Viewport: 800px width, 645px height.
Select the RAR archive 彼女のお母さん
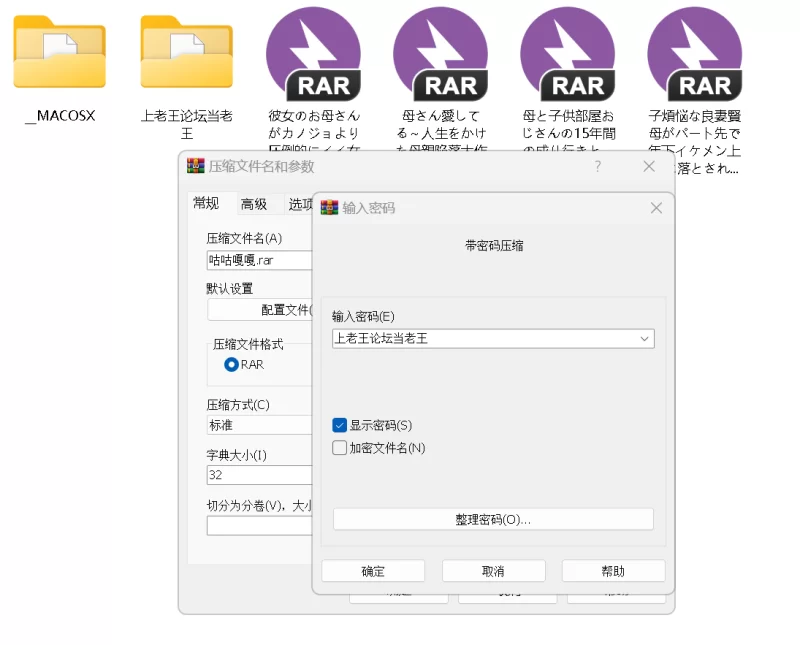313,54
